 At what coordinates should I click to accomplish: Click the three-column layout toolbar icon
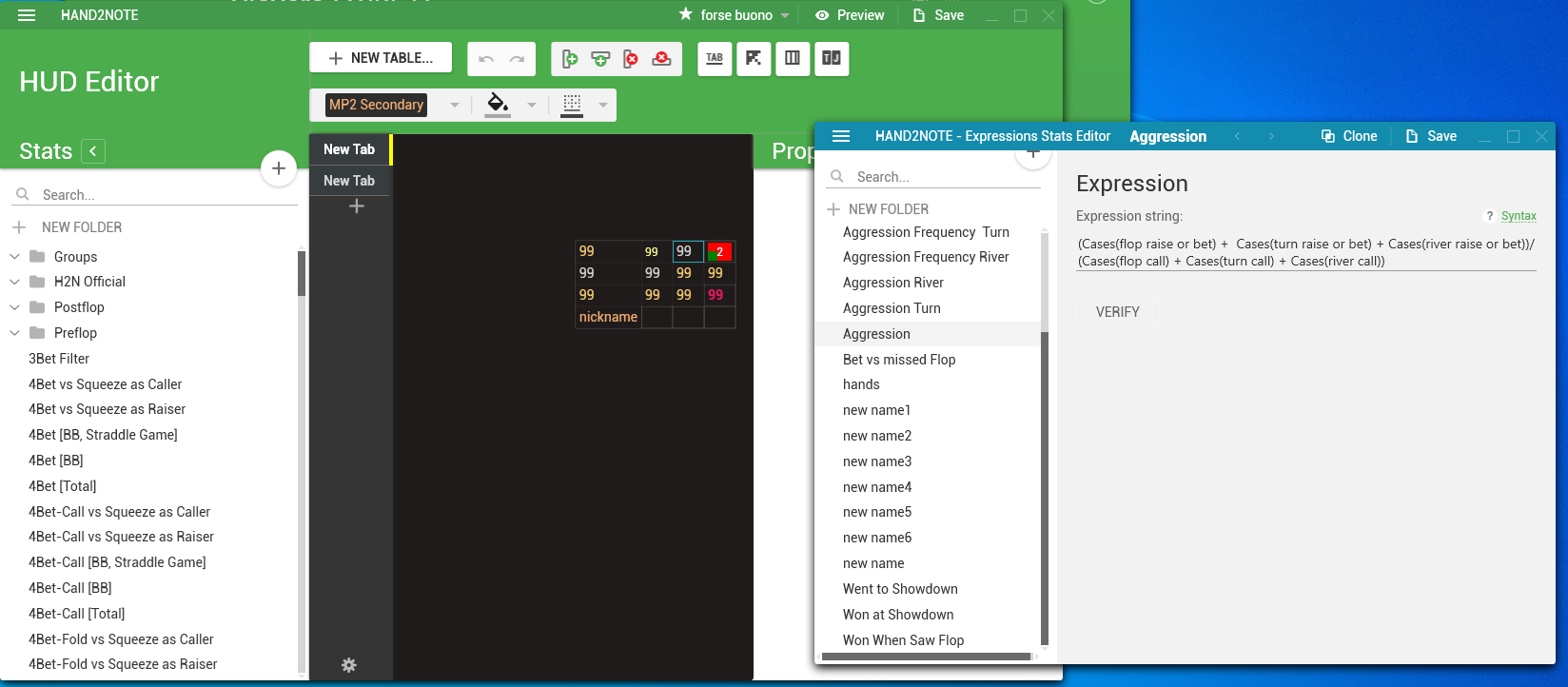(x=793, y=58)
